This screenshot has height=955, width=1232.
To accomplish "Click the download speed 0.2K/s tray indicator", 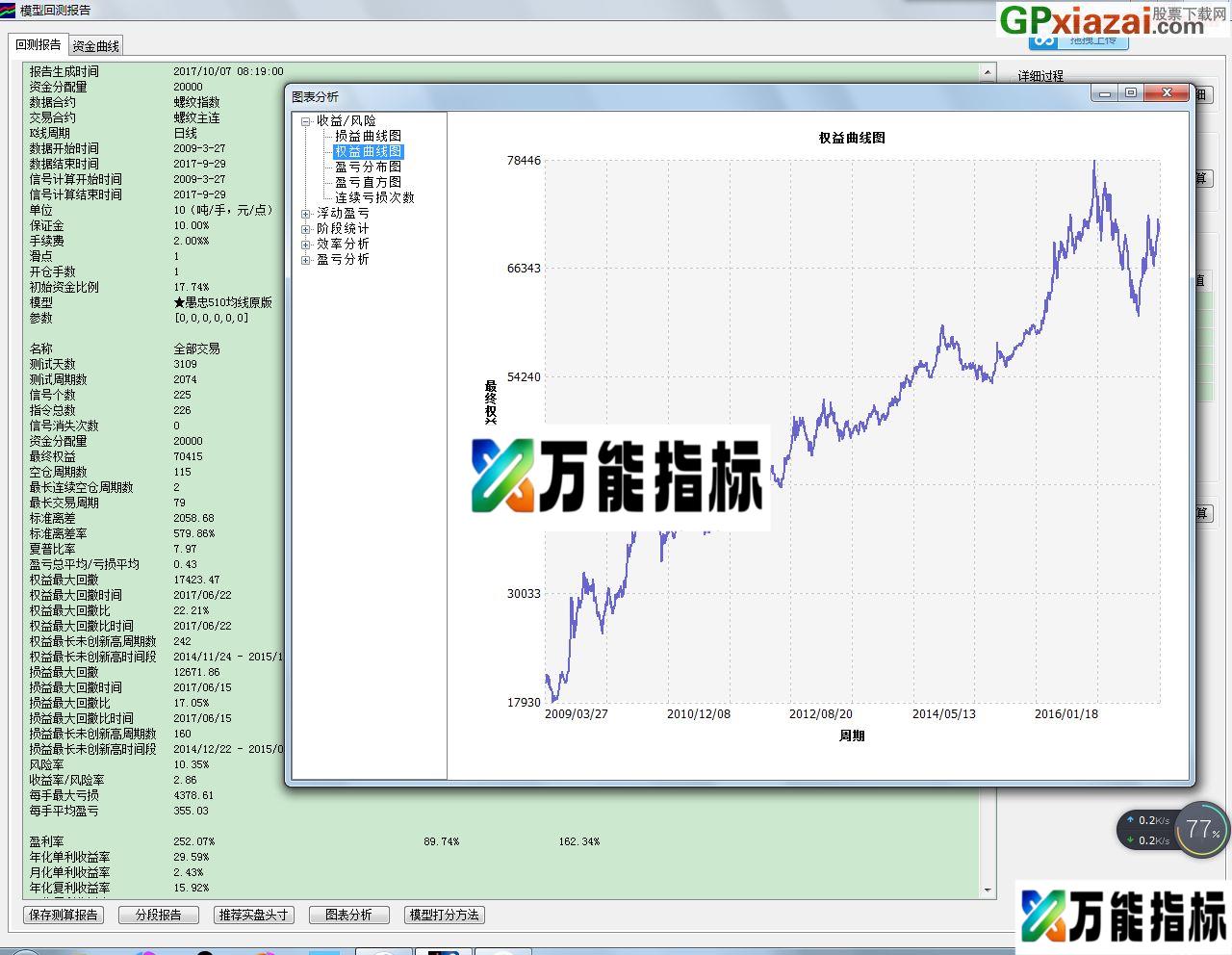I will click(1143, 840).
